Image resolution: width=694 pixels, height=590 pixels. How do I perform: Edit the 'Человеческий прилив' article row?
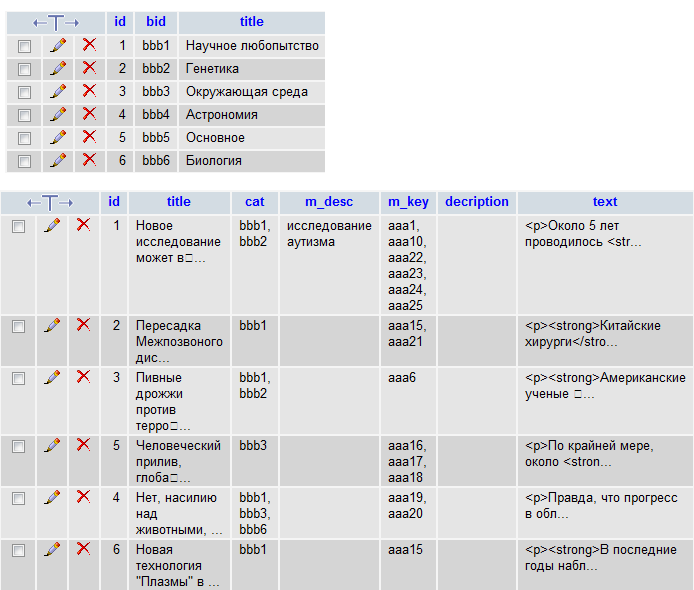[52, 446]
